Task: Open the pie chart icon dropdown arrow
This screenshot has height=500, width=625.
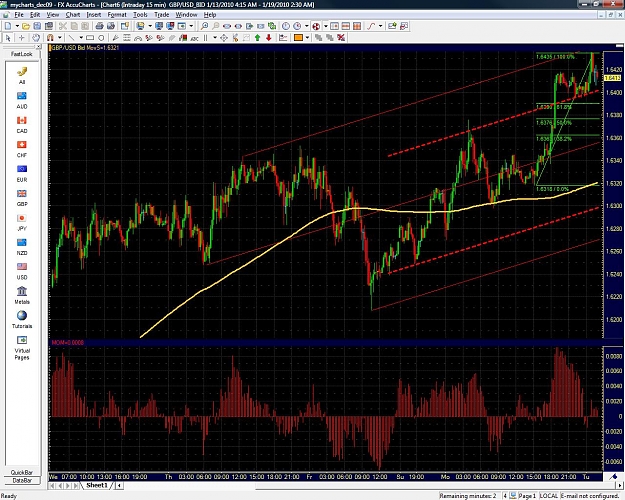Action: pyautogui.click(x=325, y=26)
